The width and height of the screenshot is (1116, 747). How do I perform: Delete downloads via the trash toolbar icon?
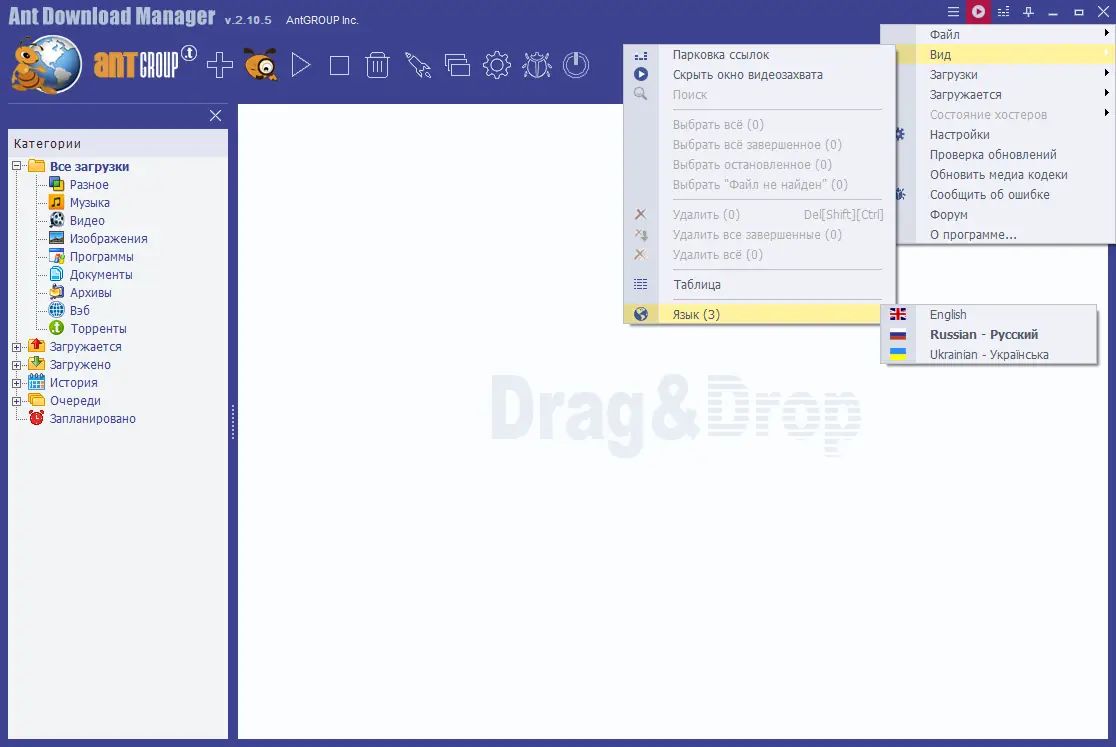(x=378, y=64)
